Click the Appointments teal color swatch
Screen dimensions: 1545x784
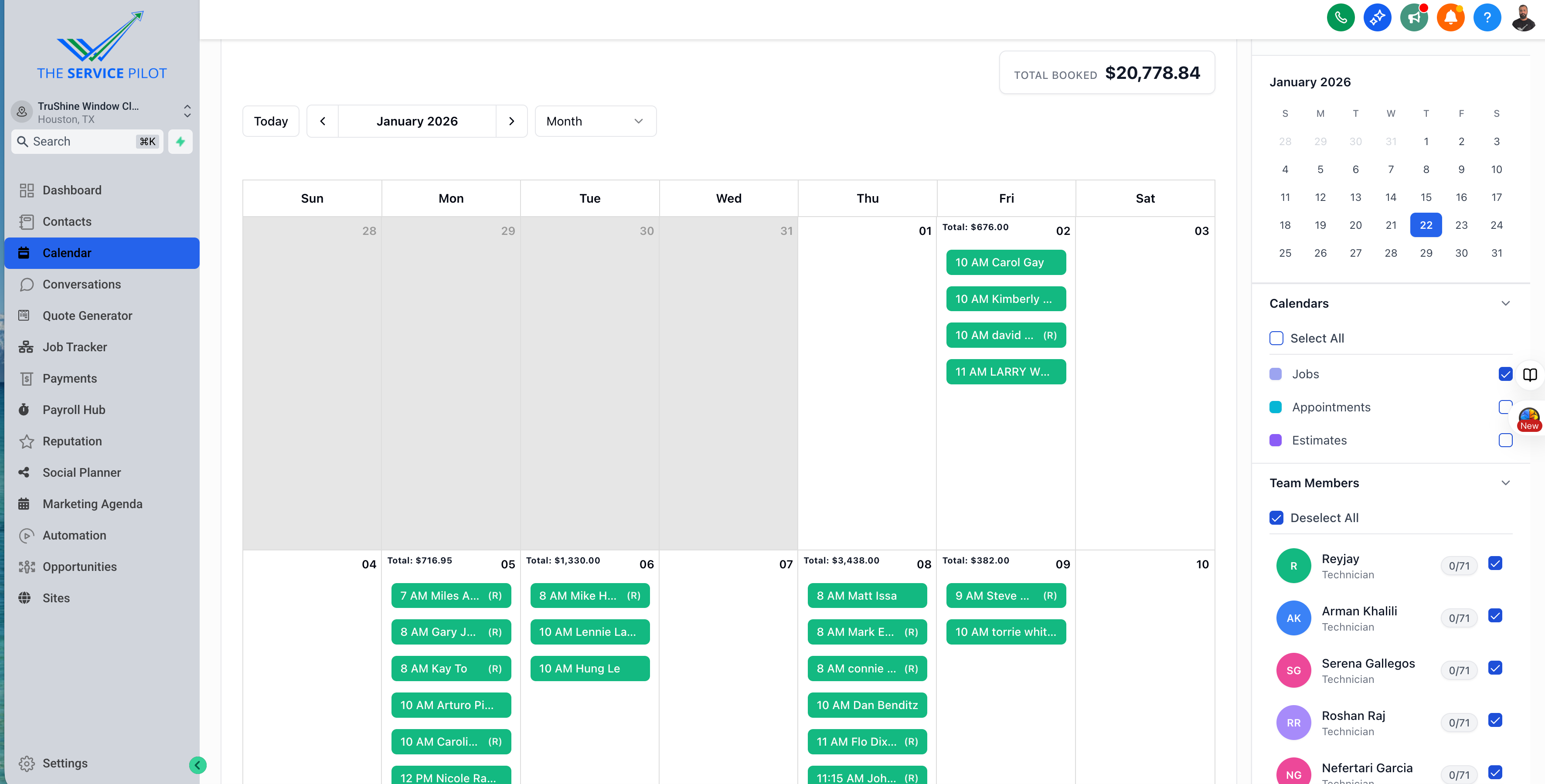[1276, 407]
